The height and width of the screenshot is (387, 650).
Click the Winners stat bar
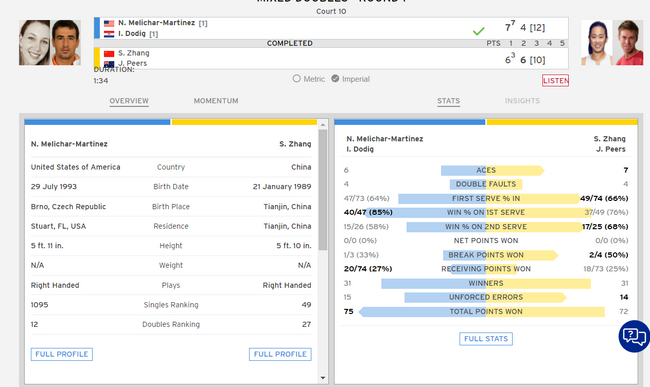486,283
